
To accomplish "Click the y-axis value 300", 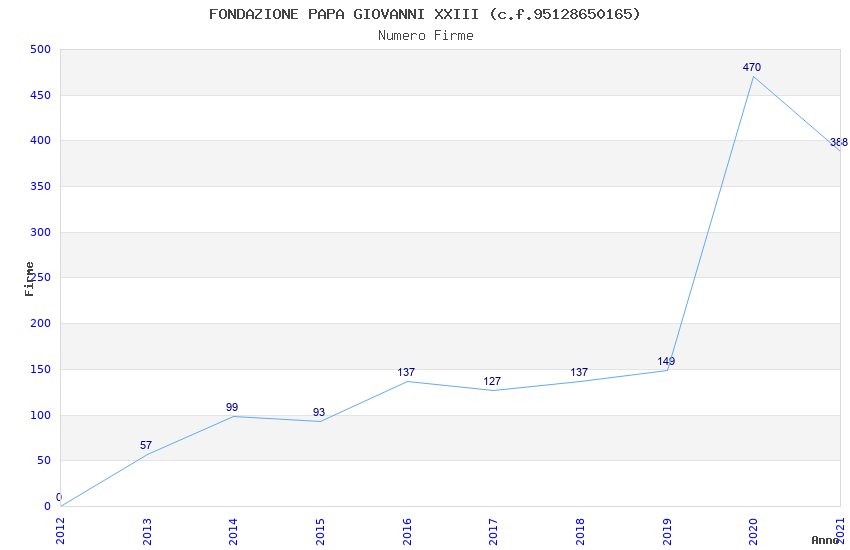I will click(x=41, y=232).
